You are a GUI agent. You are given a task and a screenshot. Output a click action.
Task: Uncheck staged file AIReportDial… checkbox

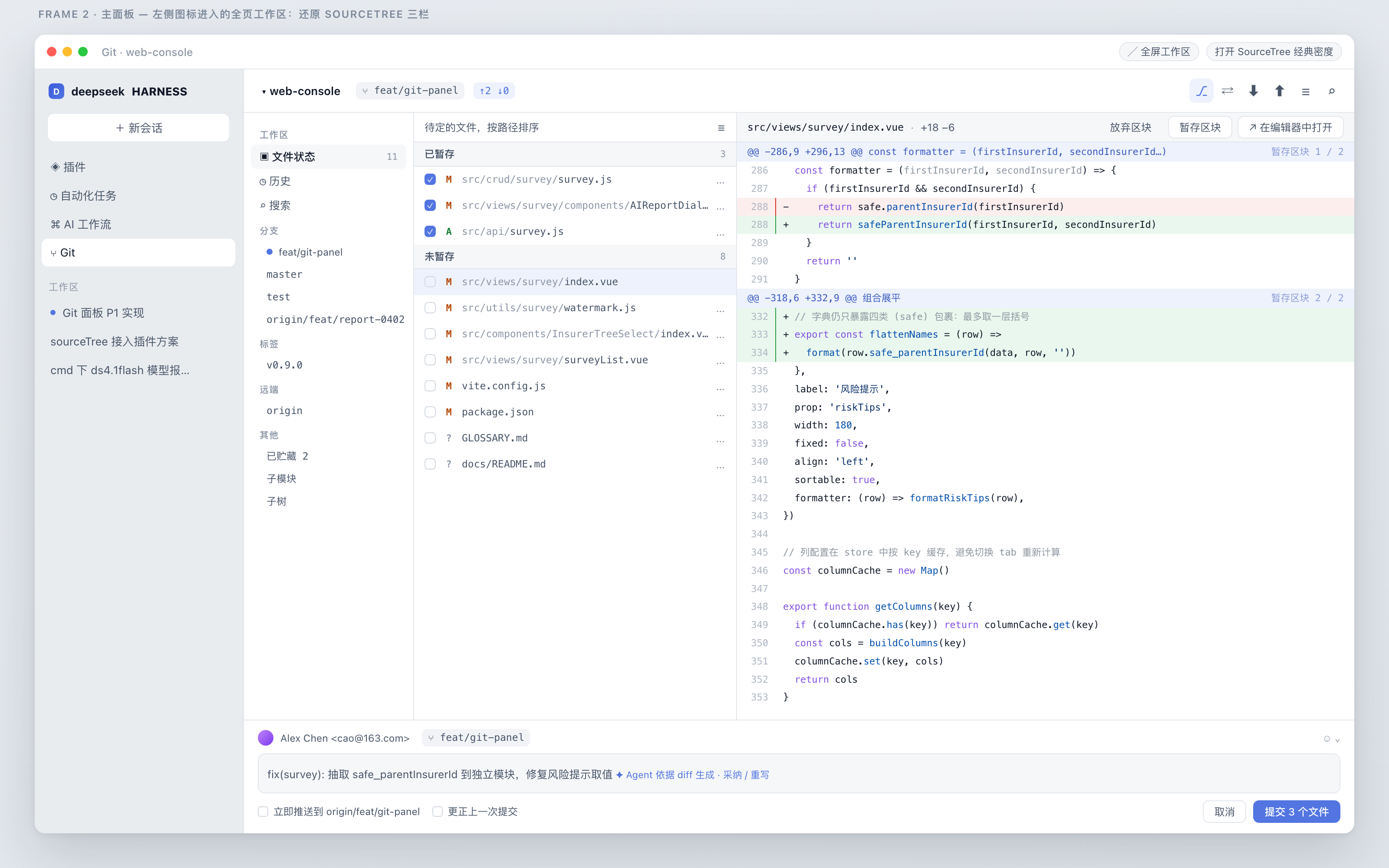coord(430,205)
